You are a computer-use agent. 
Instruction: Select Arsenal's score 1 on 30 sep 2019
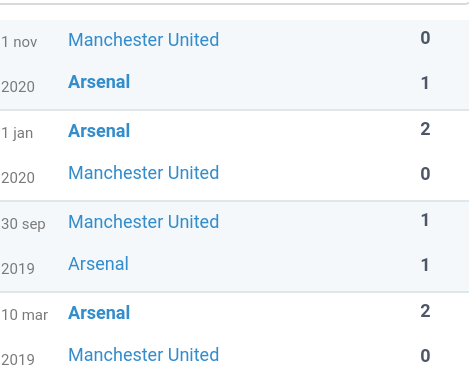tap(425, 265)
